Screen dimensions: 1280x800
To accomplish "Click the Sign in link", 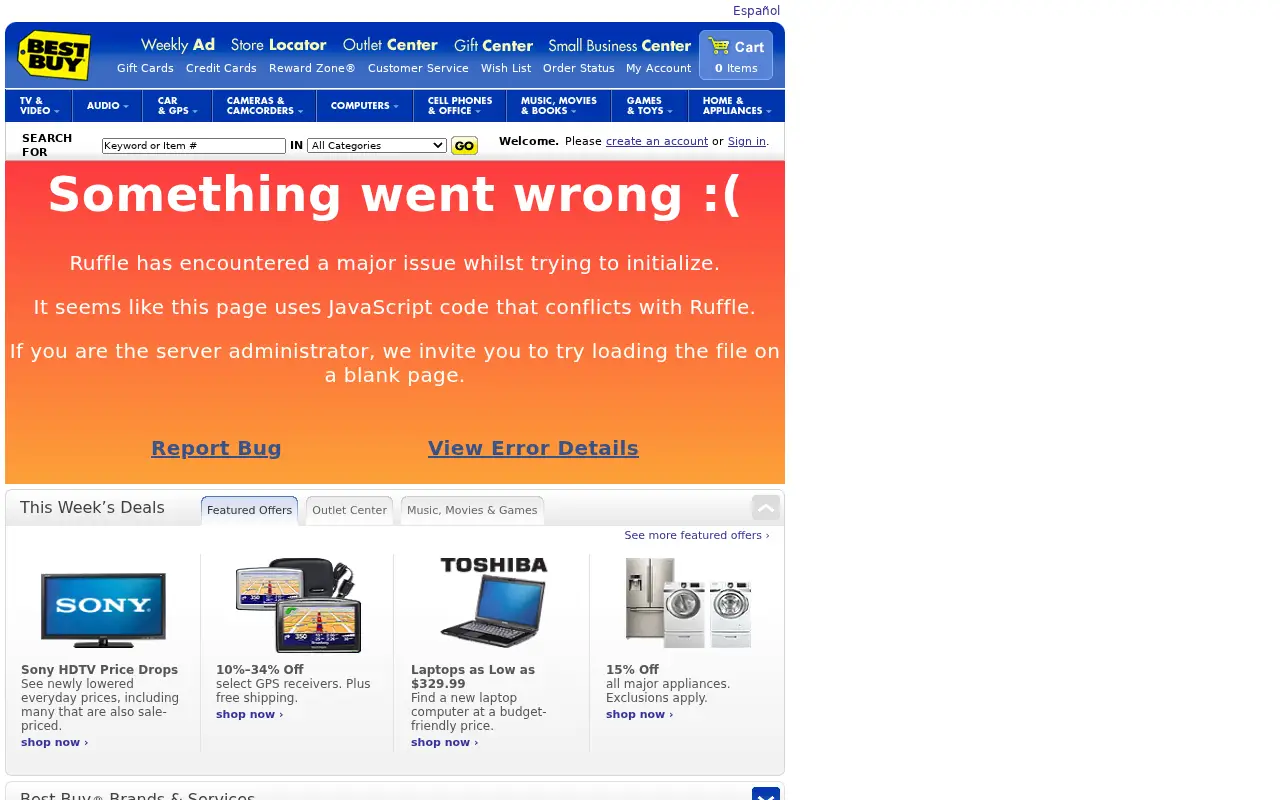I will click(746, 141).
